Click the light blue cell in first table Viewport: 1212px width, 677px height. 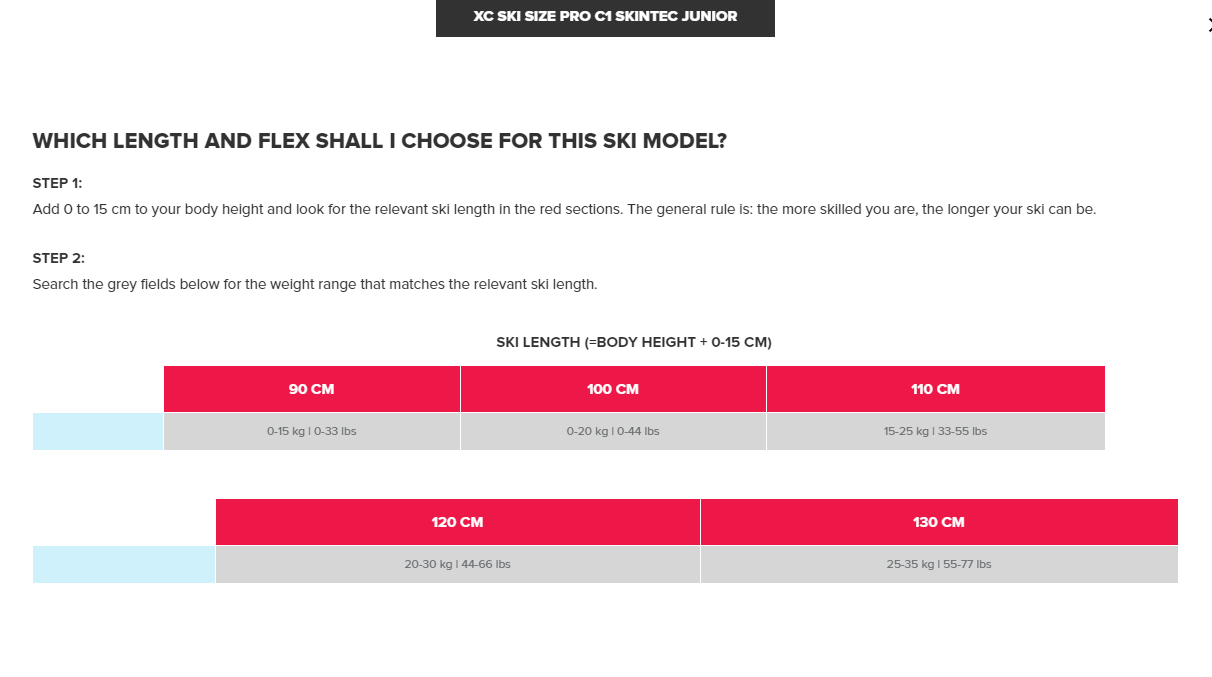tap(98, 432)
